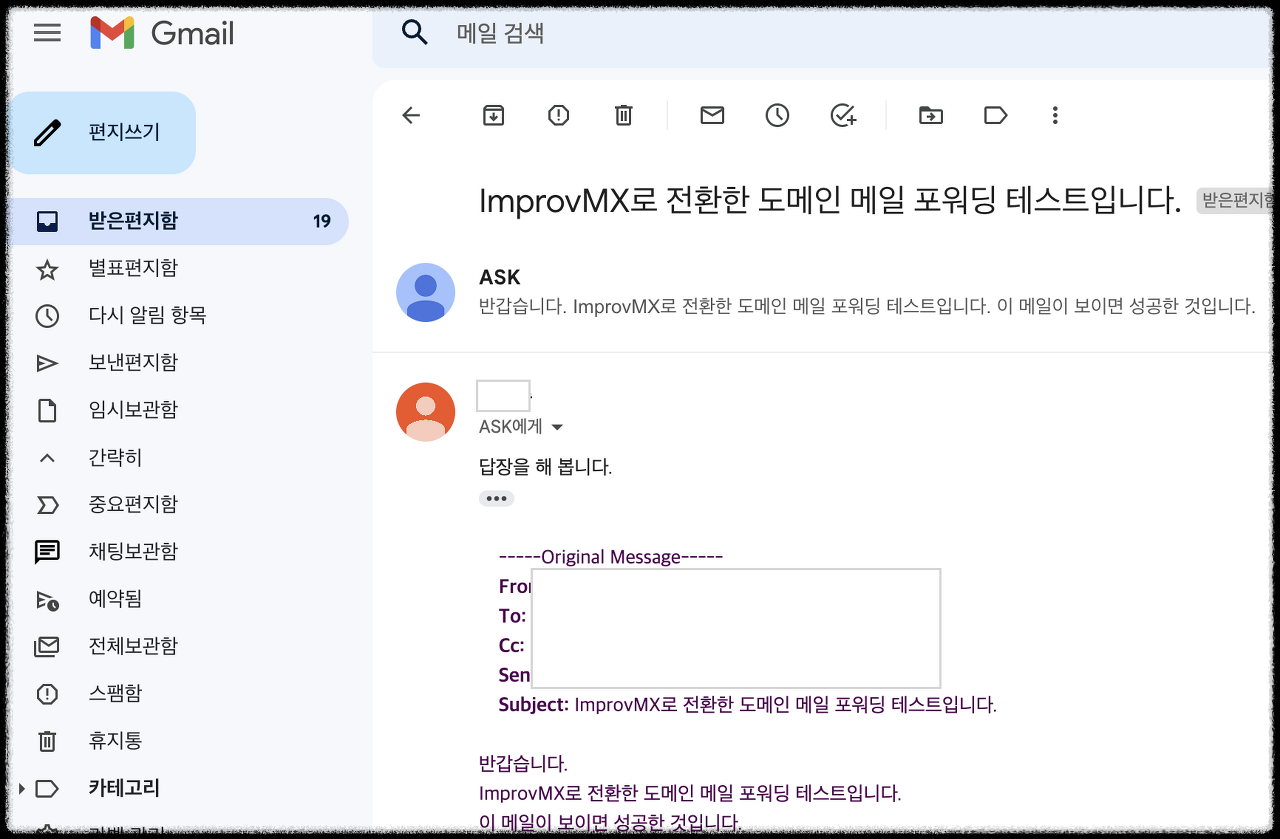The width and height of the screenshot is (1280, 839).
Task: Click the -----Original Message----- line
Action: 610,557
